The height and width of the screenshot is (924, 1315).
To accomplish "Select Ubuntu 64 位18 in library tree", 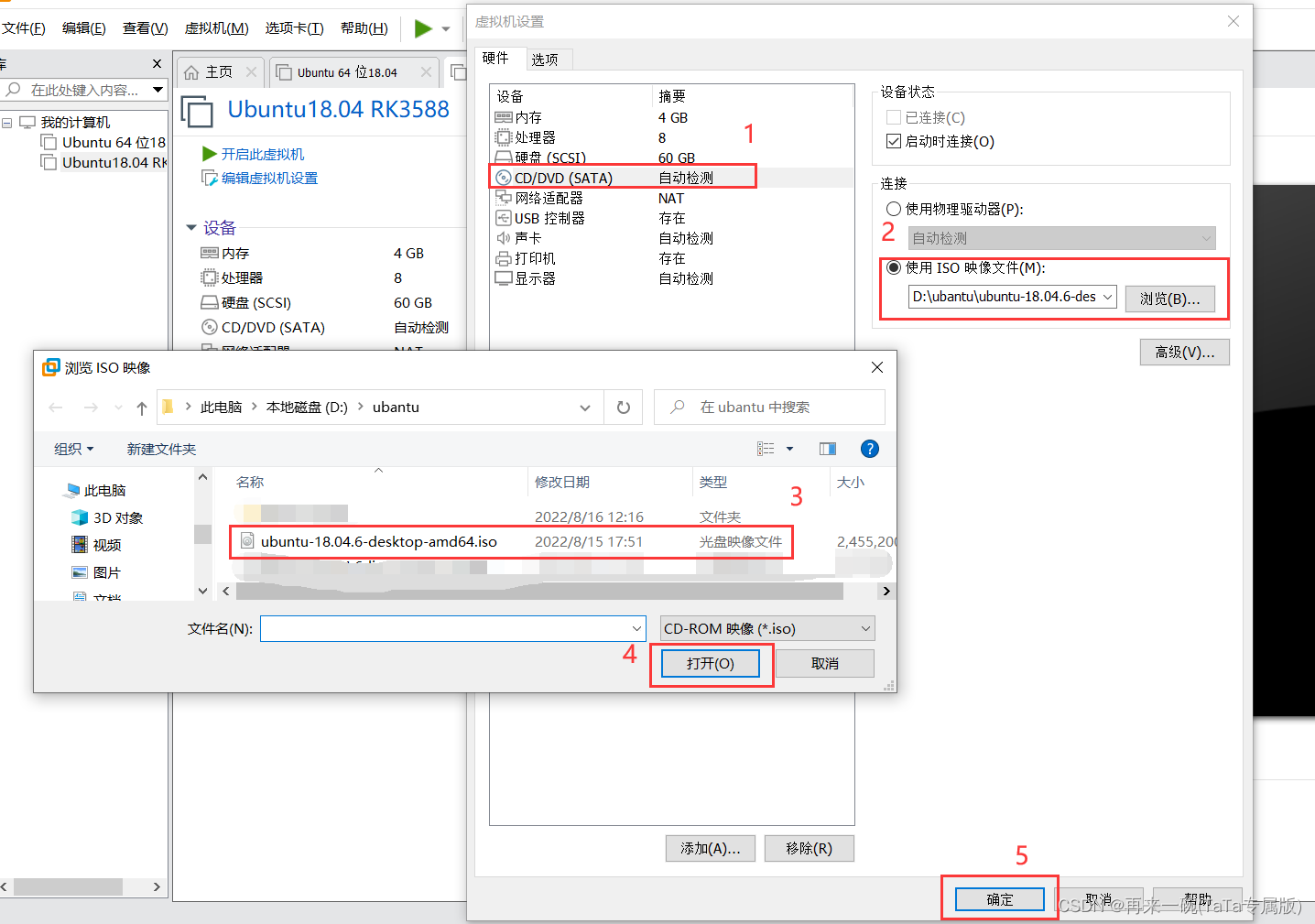I will click(x=114, y=142).
